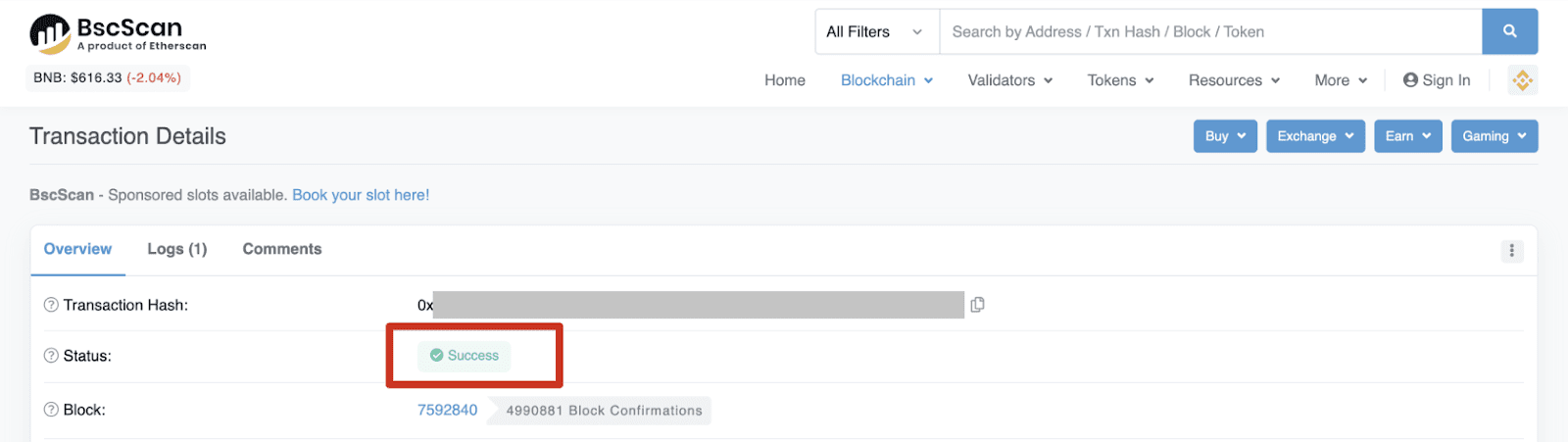Open the Tokens dropdown menu
The width and height of the screenshot is (1568, 442).
click(1120, 80)
